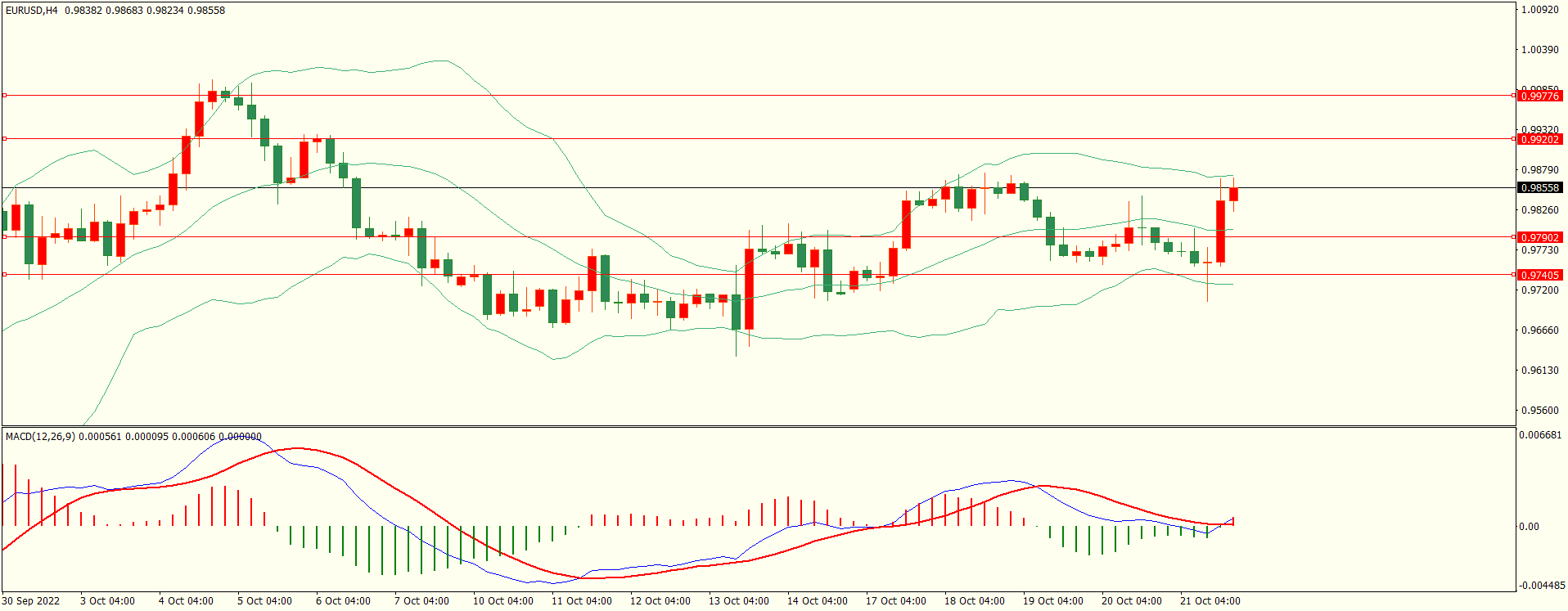Image resolution: width=1568 pixels, height=611 pixels.
Task: Click the large red candle on 13 Oct
Action: pyautogui.click(x=749, y=289)
